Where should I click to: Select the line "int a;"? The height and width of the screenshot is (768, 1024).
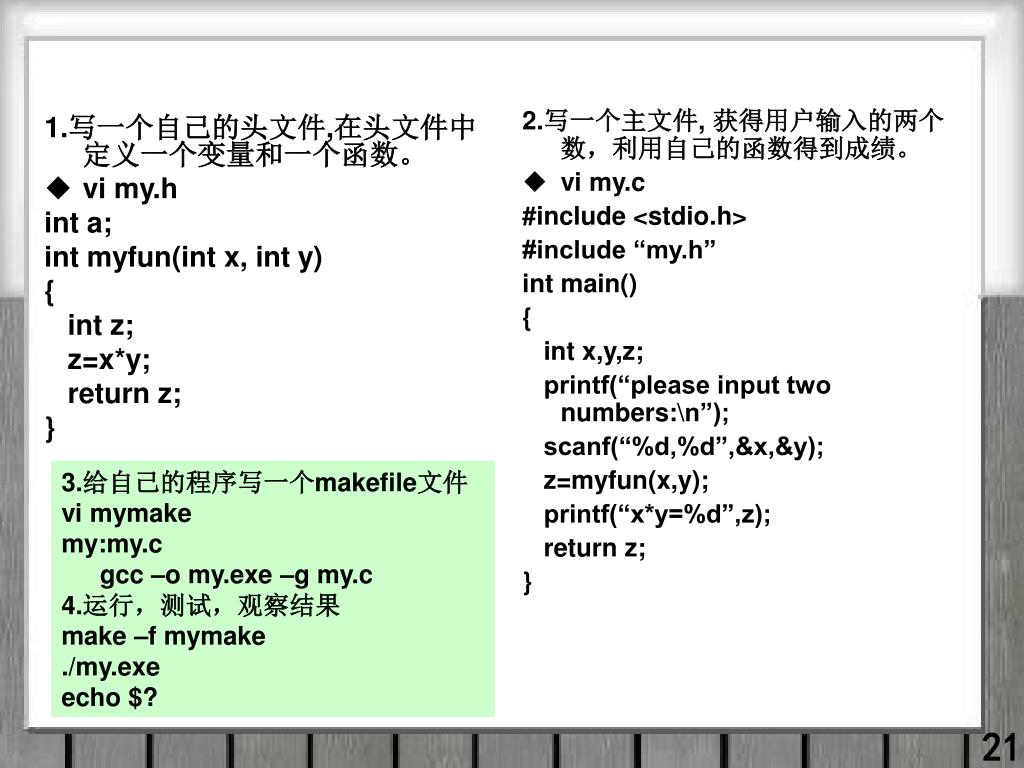[x=78, y=223]
